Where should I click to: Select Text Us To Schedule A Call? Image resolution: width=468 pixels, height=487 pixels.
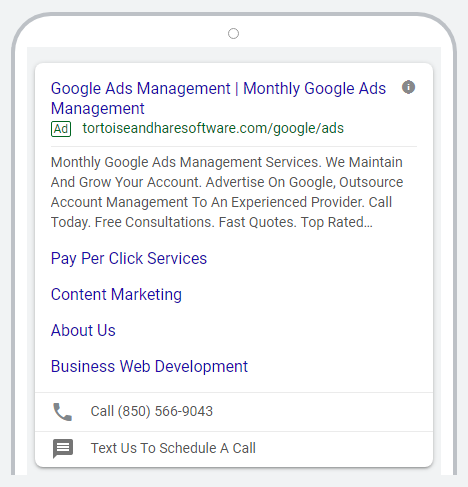(234, 449)
